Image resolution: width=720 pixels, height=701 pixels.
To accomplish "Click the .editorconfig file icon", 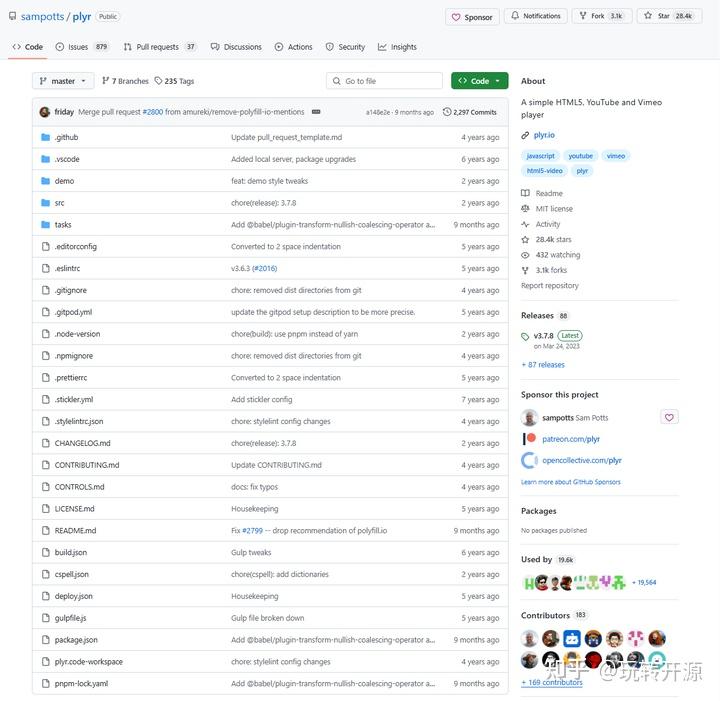I will click(45, 247).
